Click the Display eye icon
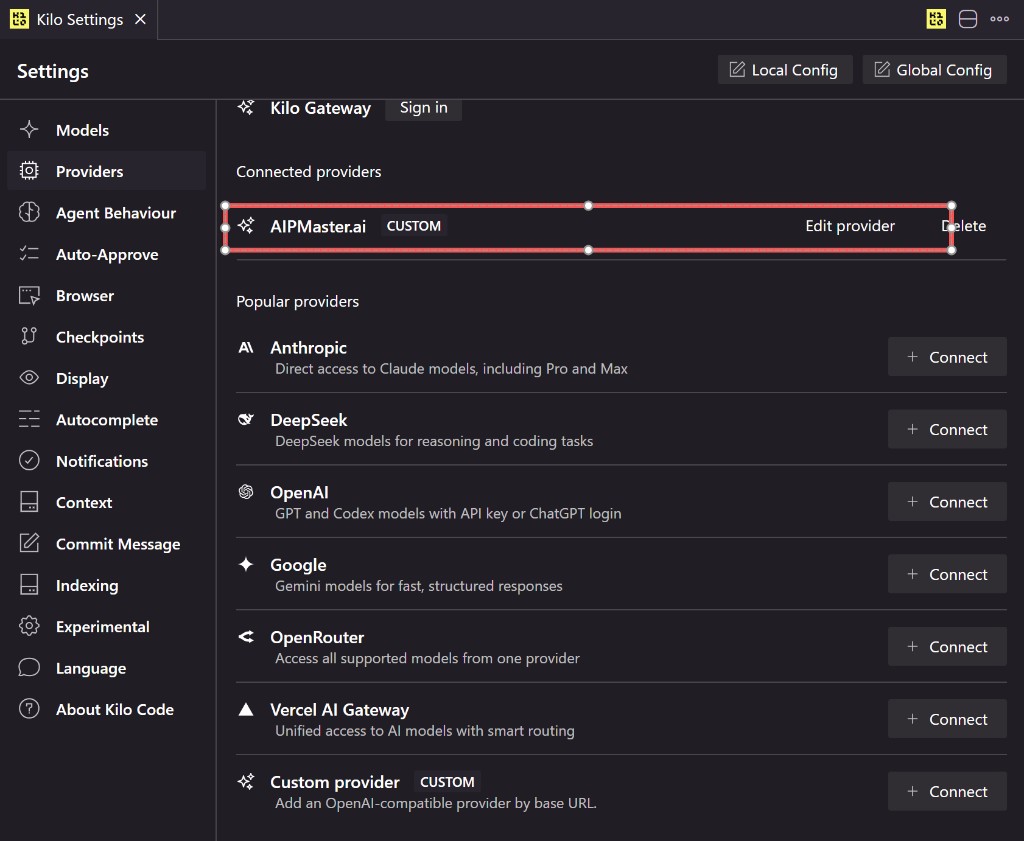This screenshot has width=1024, height=841. (29, 377)
